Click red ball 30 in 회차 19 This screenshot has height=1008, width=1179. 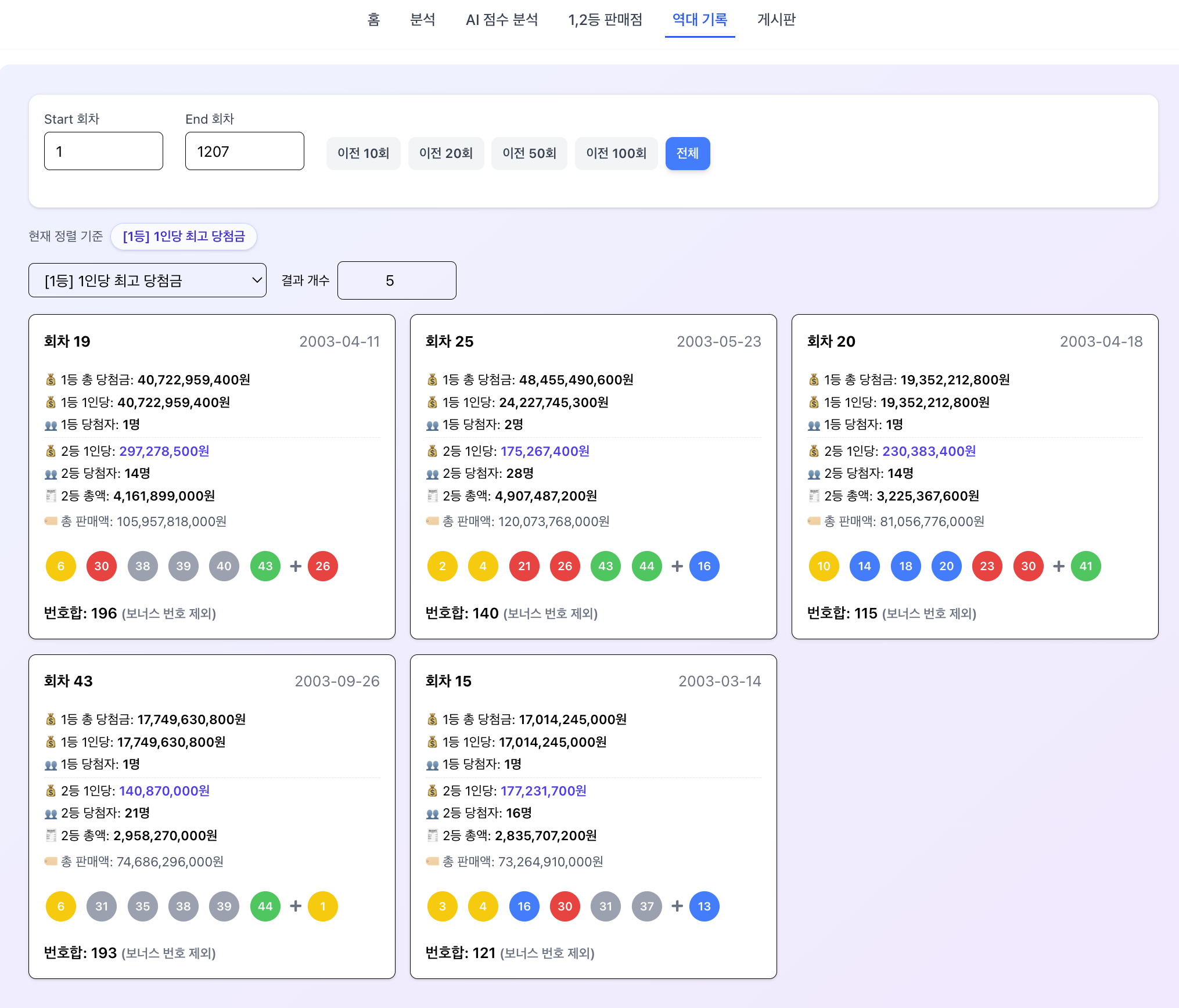coord(102,566)
